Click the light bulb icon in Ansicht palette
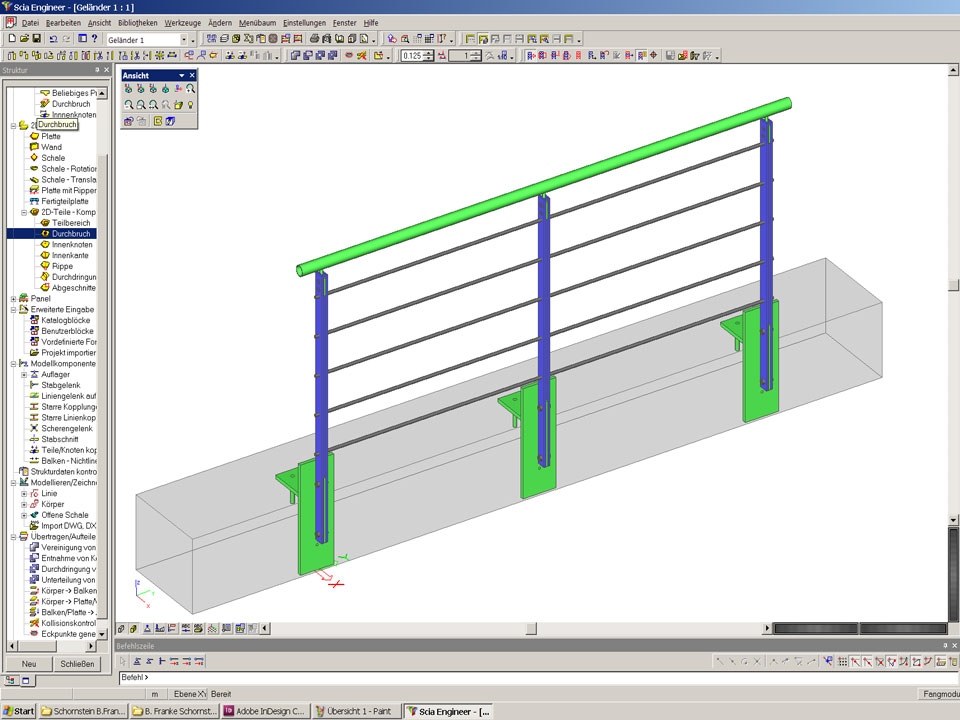The width and height of the screenshot is (960, 720). (190, 104)
